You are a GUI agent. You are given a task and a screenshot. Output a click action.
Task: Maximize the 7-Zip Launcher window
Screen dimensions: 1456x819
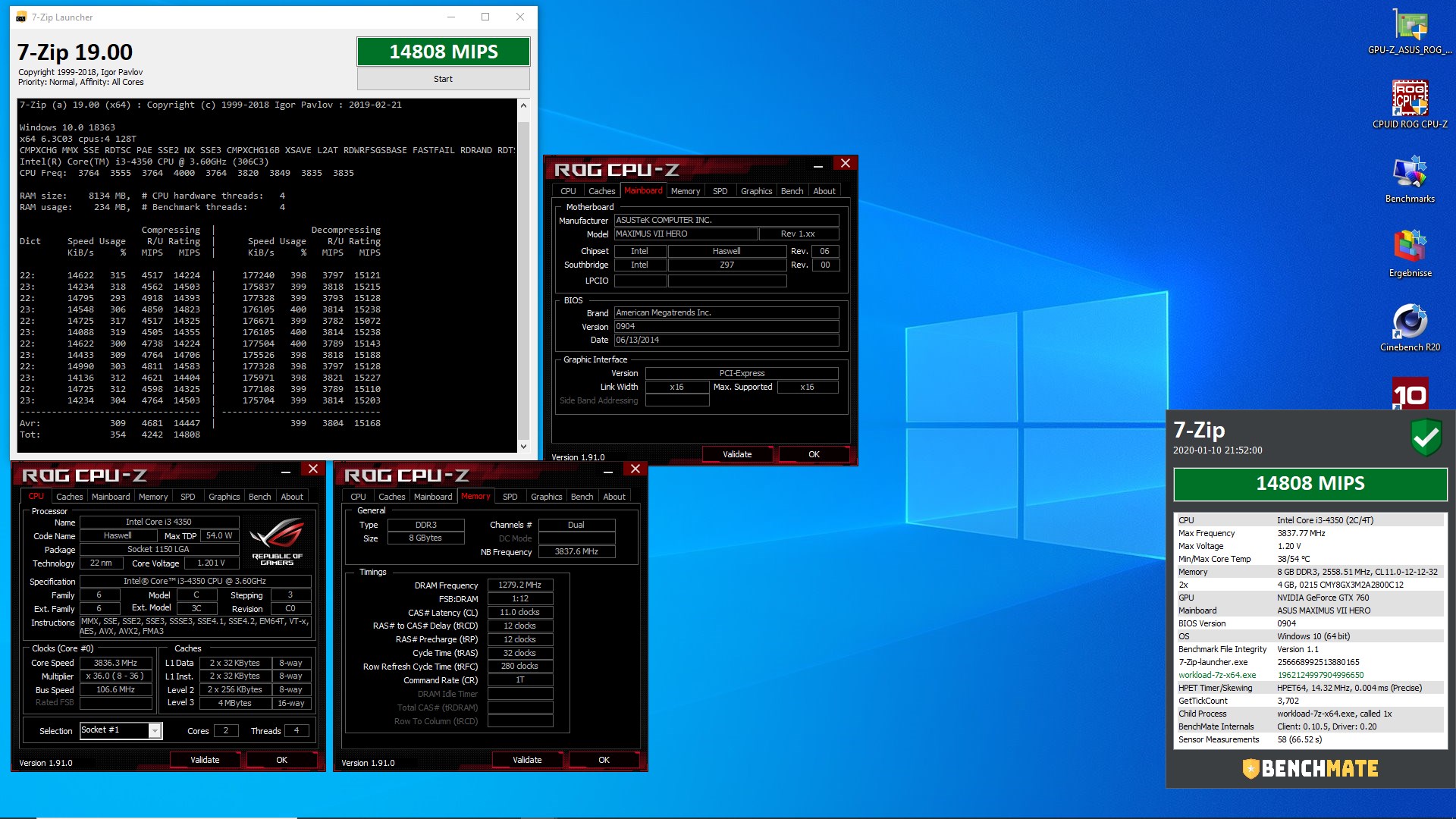[485, 17]
